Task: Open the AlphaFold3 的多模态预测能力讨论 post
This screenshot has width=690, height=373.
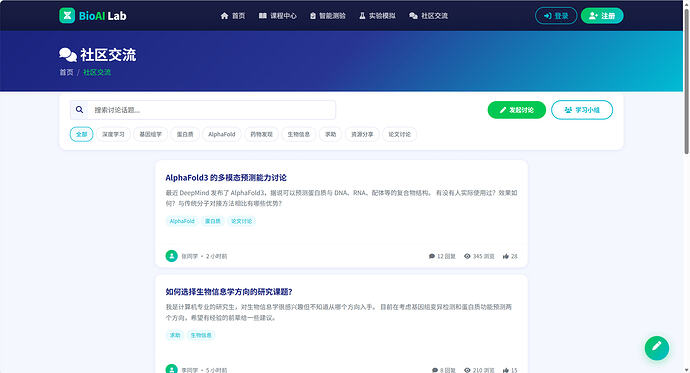Action: (x=226, y=178)
